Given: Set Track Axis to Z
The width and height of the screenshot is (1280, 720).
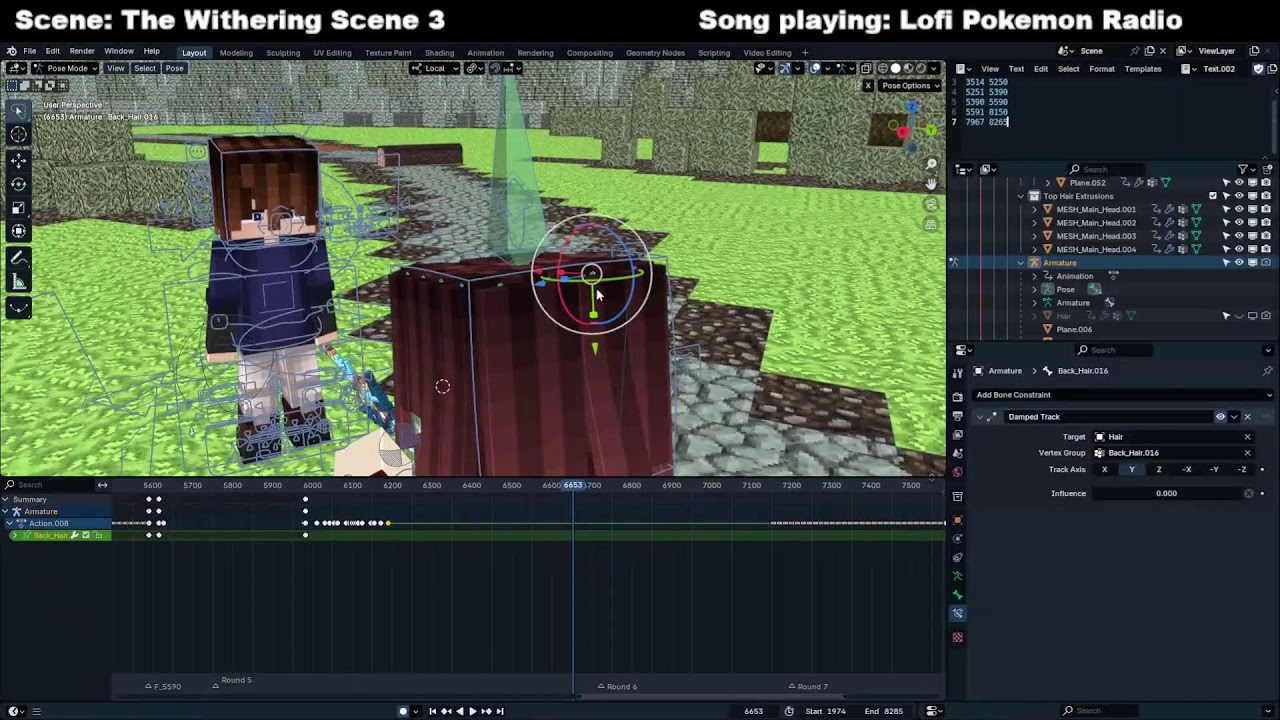Looking at the screenshot, I should [x=1159, y=470].
